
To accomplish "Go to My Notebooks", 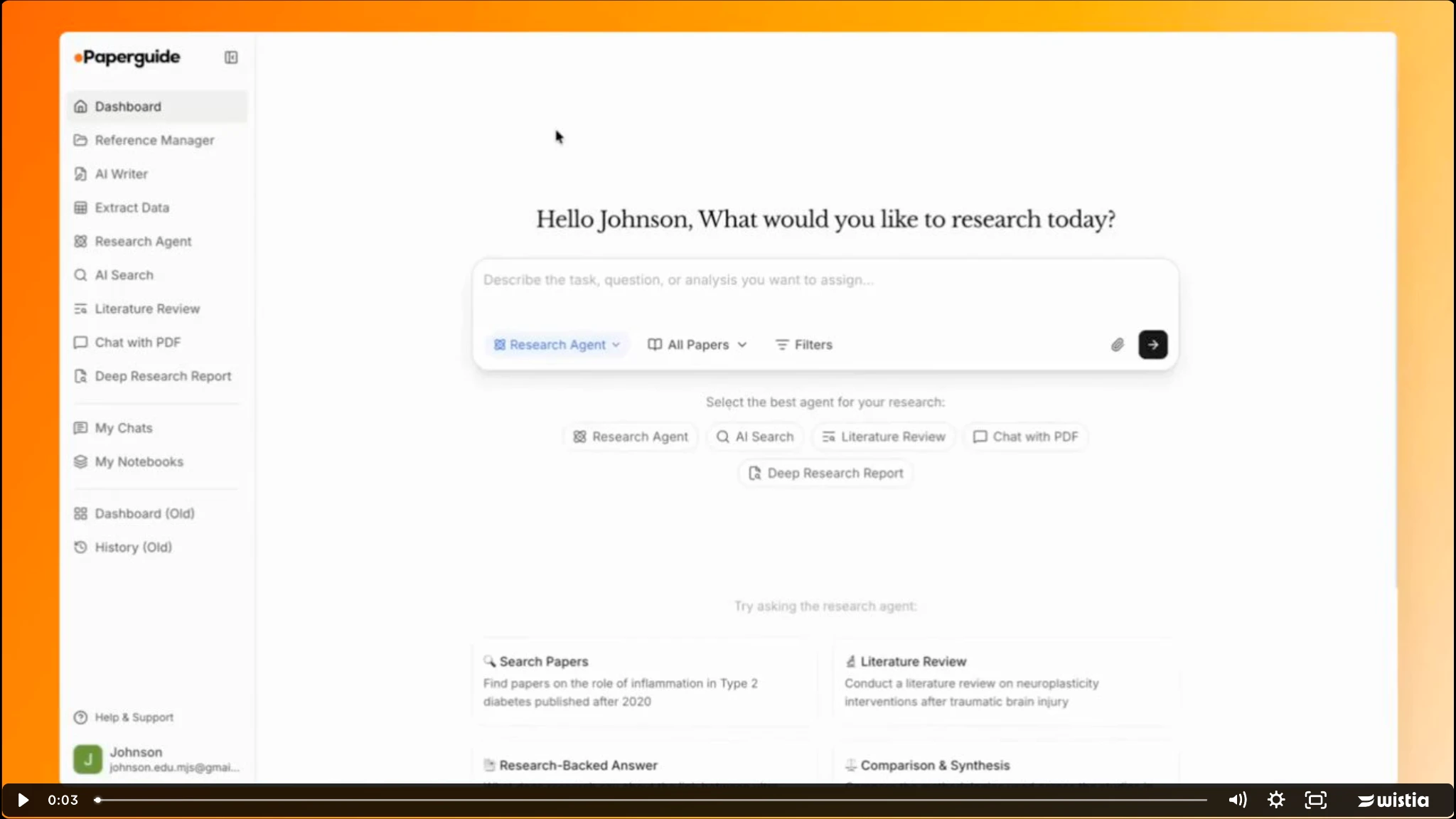I will pos(139,462).
